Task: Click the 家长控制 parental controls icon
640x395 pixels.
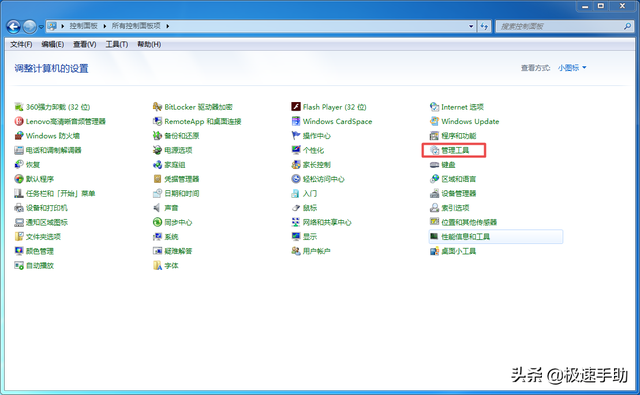Action: (x=296, y=164)
